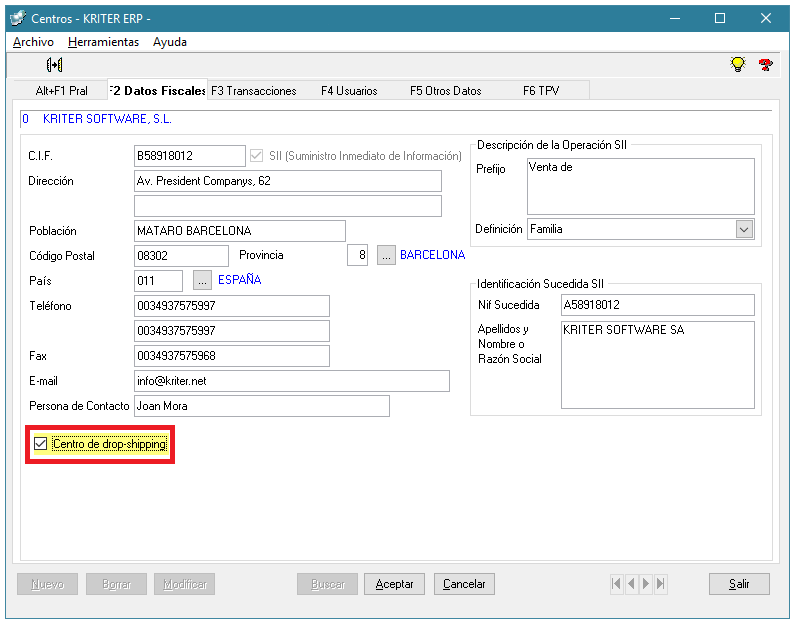Click the blue BARCELONA province label
The width and height of the screenshot is (794, 622).
432,255
